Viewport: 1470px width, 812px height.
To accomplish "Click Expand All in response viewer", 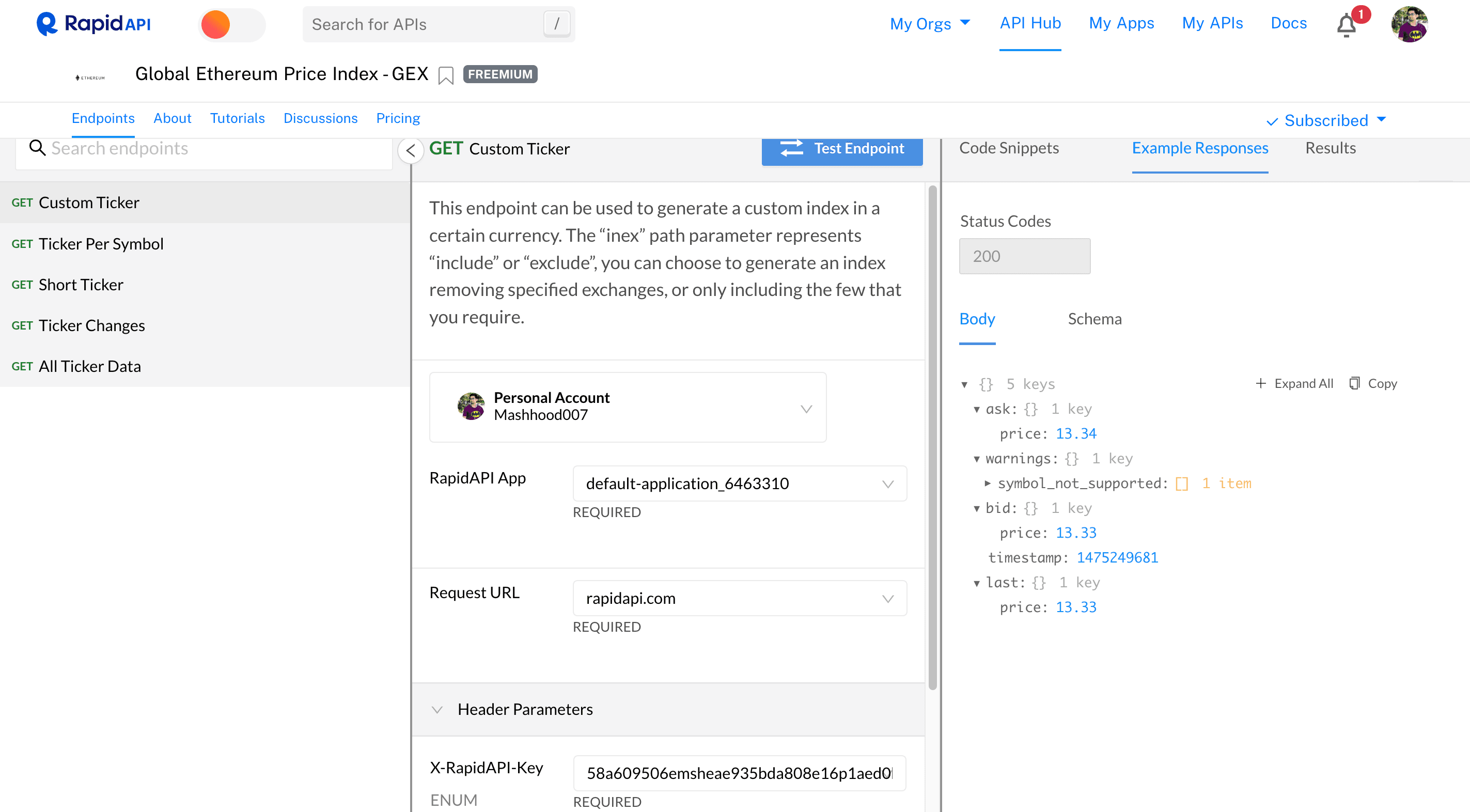I will [x=1294, y=383].
